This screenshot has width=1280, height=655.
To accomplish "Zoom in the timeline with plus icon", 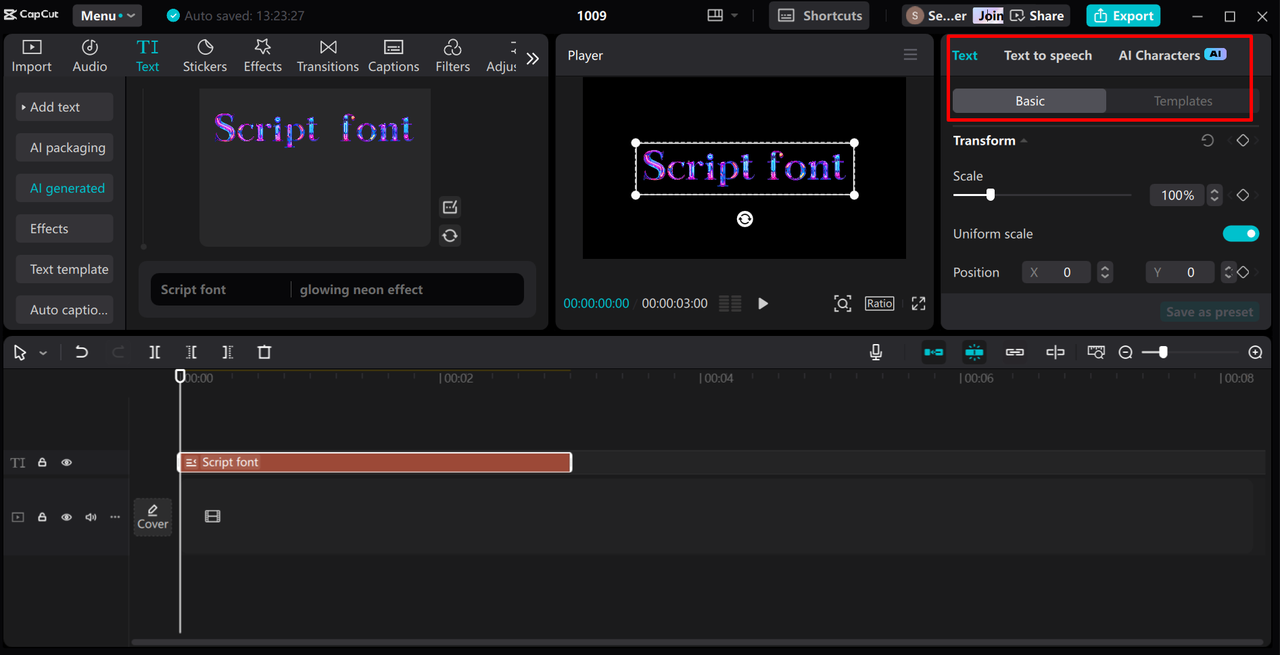I will pos(1256,352).
